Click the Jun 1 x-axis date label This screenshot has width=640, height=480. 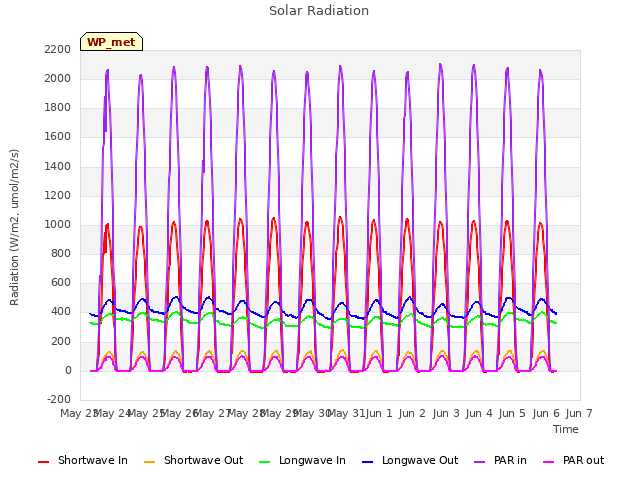pos(379,413)
